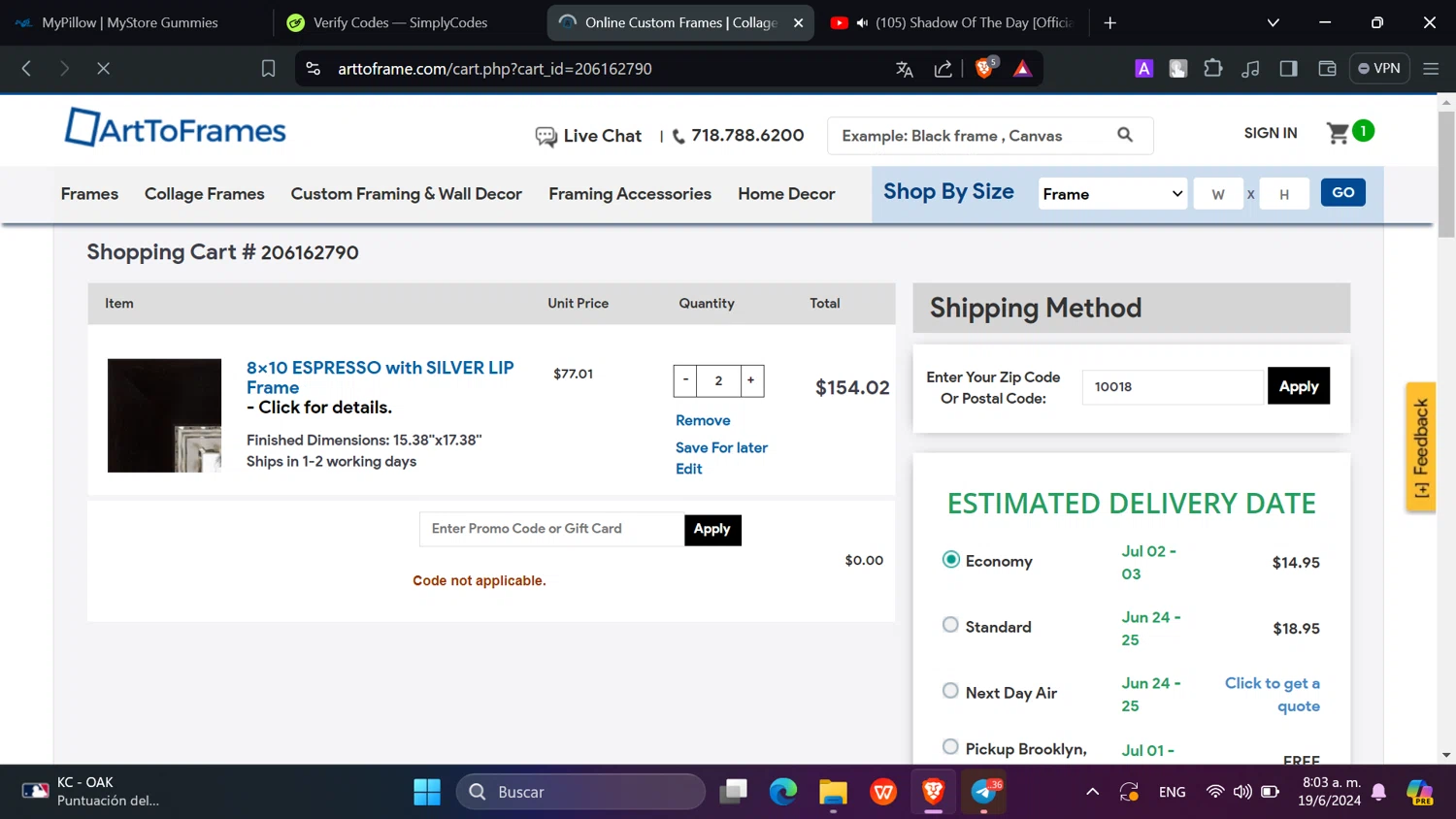Open the Frames menu
The width and height of the screenshot is (1456, 819).
click(x=89, y=194)
